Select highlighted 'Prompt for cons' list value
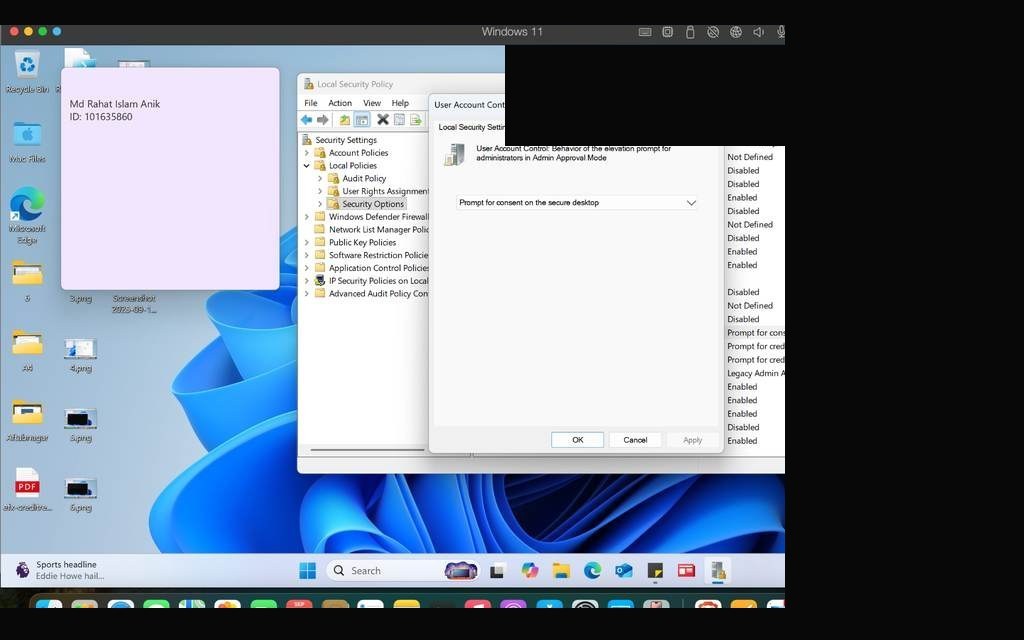The image size is (1024, 640). tap(756, 333)
